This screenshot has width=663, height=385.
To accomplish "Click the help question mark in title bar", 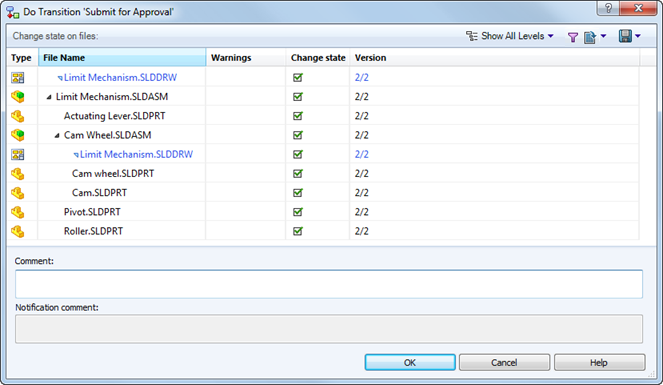I will point(608,8).
